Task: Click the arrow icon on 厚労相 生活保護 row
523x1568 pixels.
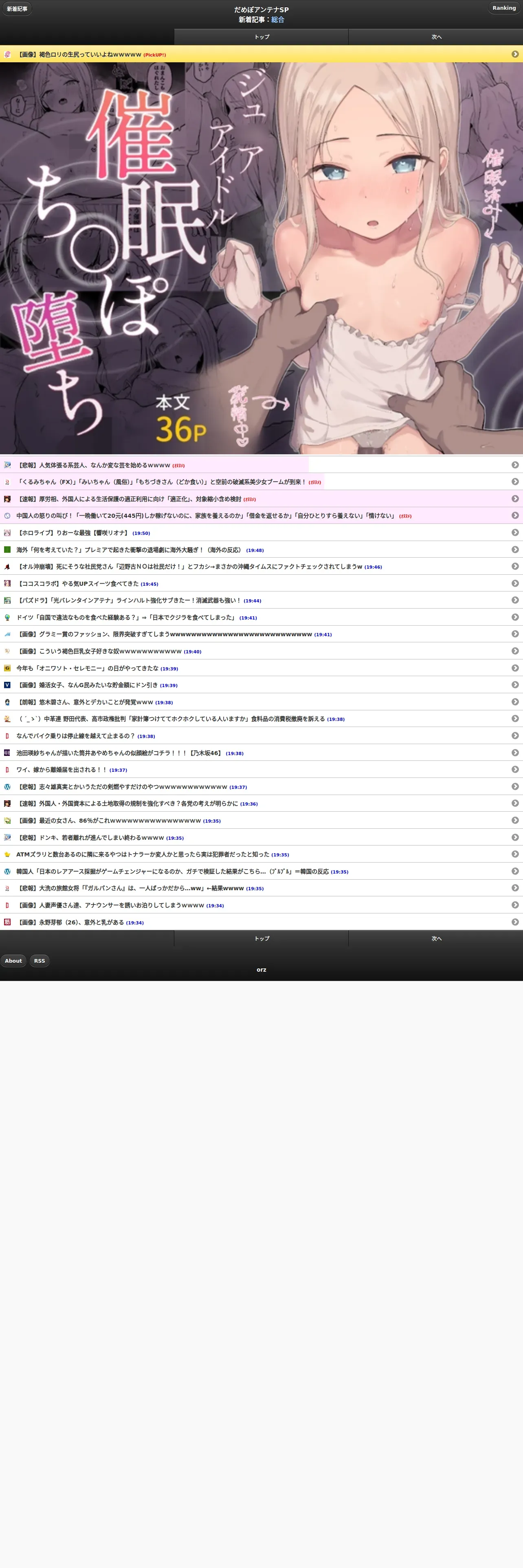Action: coord(515,499)
